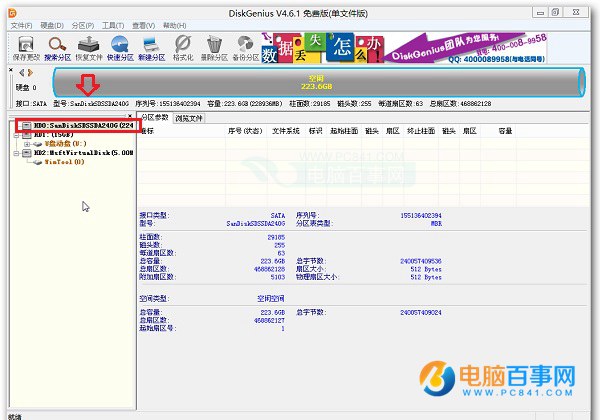Select the 分区参数 tab
The width and height of the screenshot is (600, 420).
(x=153, y=118)
